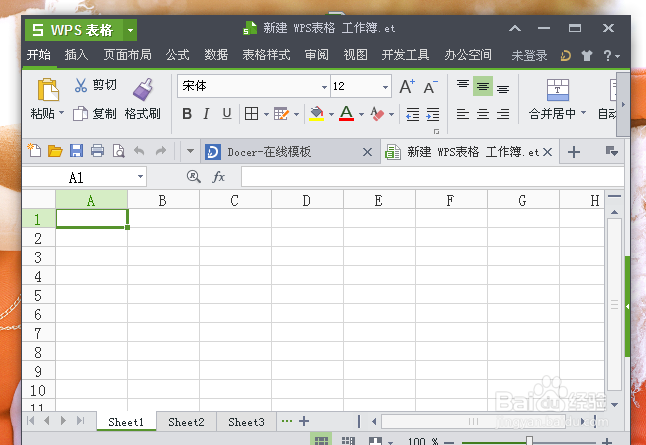The width and height of the screenshot is (646, 445).
Task: Toggle top vertical alignment
Action: click(463, 84)
